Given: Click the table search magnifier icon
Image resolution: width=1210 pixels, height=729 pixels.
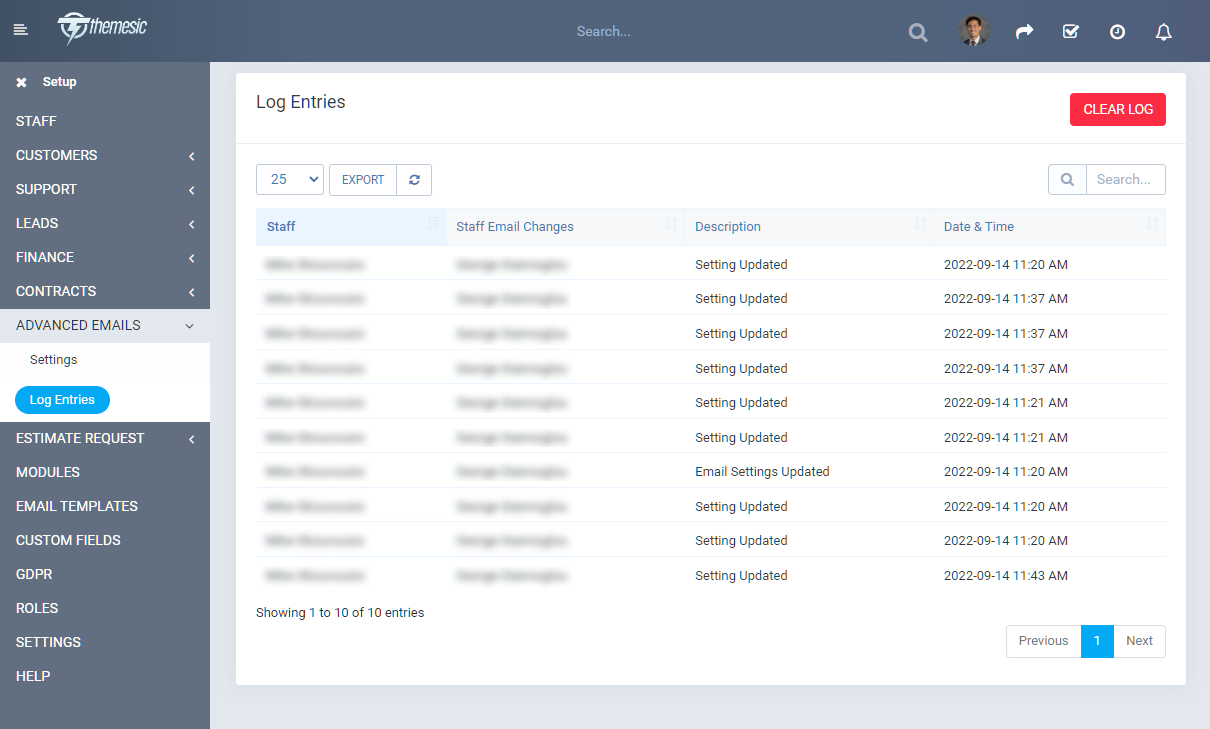Looking at the screenshot, I should [x=1066, y=179].
